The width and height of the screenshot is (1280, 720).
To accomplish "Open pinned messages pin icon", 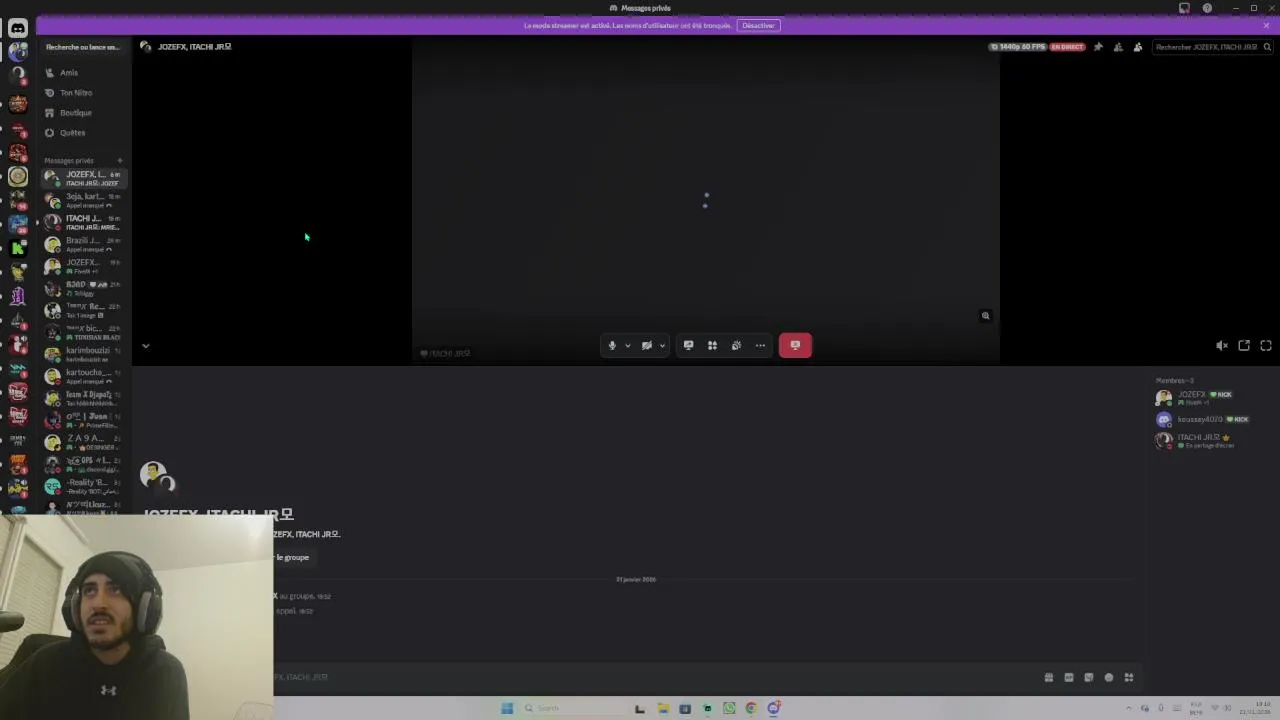I will tap(1098, 47).
